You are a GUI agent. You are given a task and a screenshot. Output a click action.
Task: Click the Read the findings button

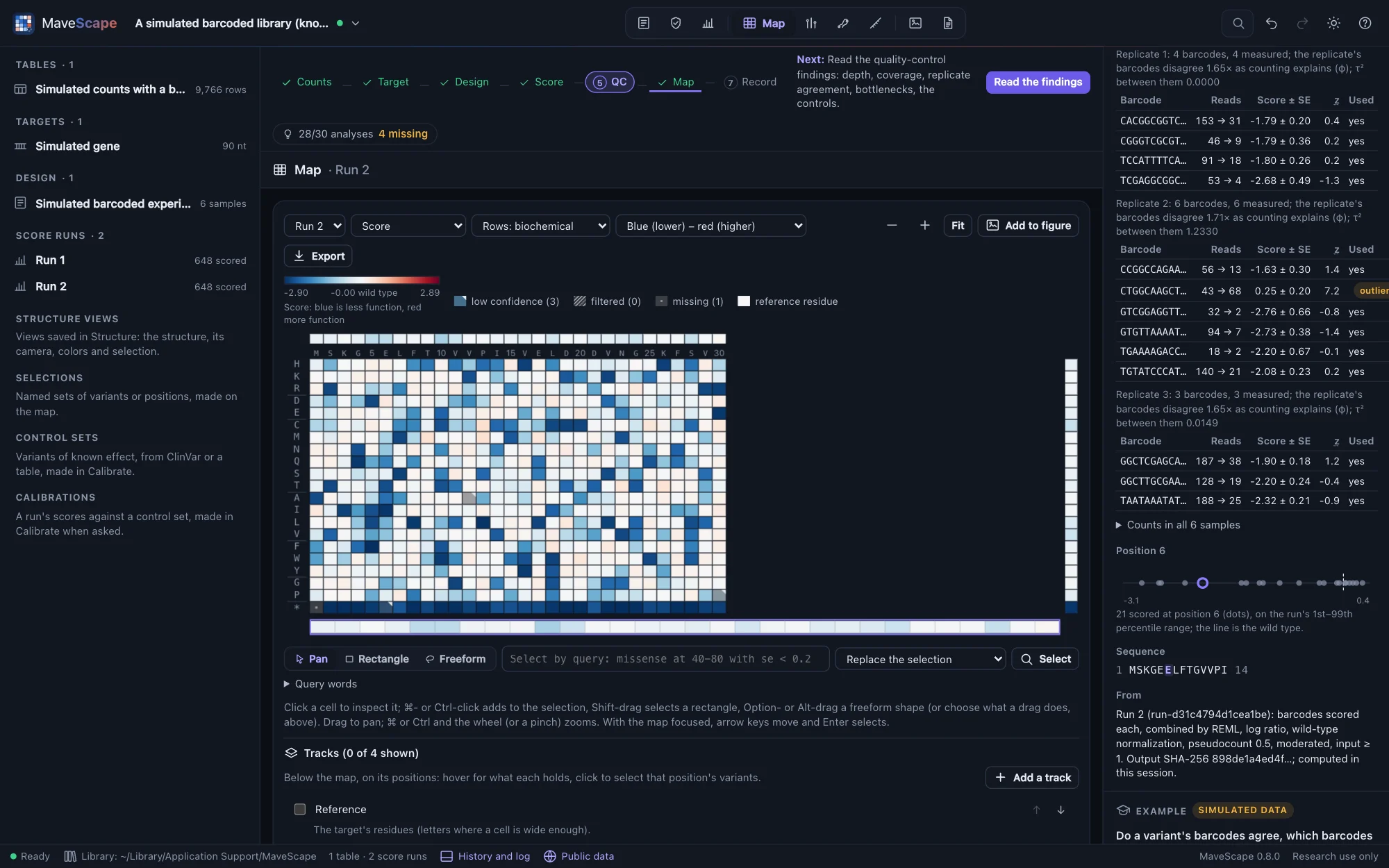pos(1038,82)
